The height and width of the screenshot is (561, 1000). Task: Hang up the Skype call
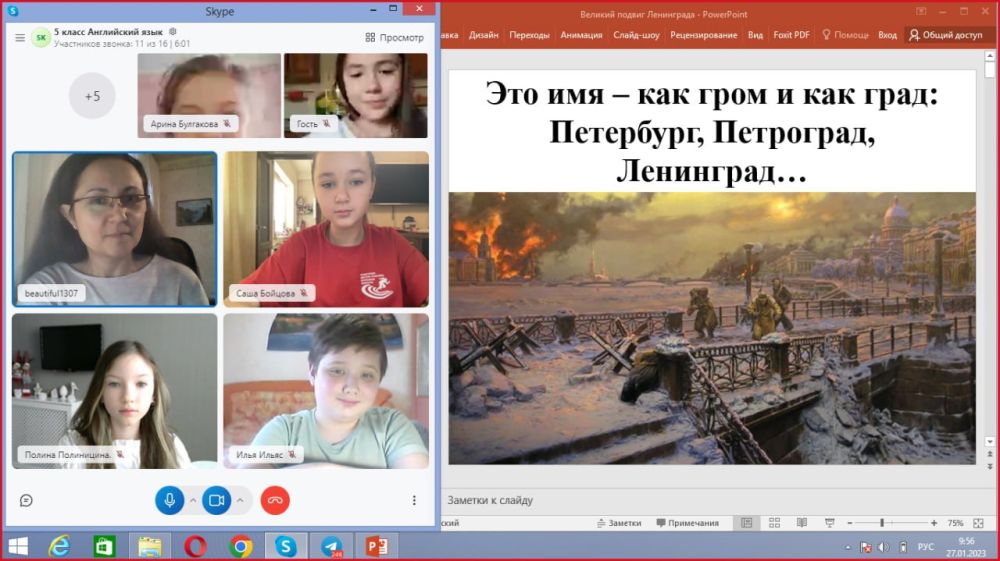click(275, 500)
